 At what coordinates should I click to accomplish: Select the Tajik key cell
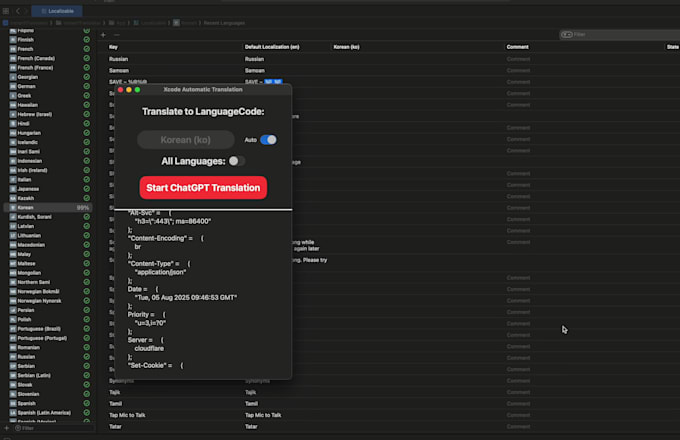tap(114, 392)
